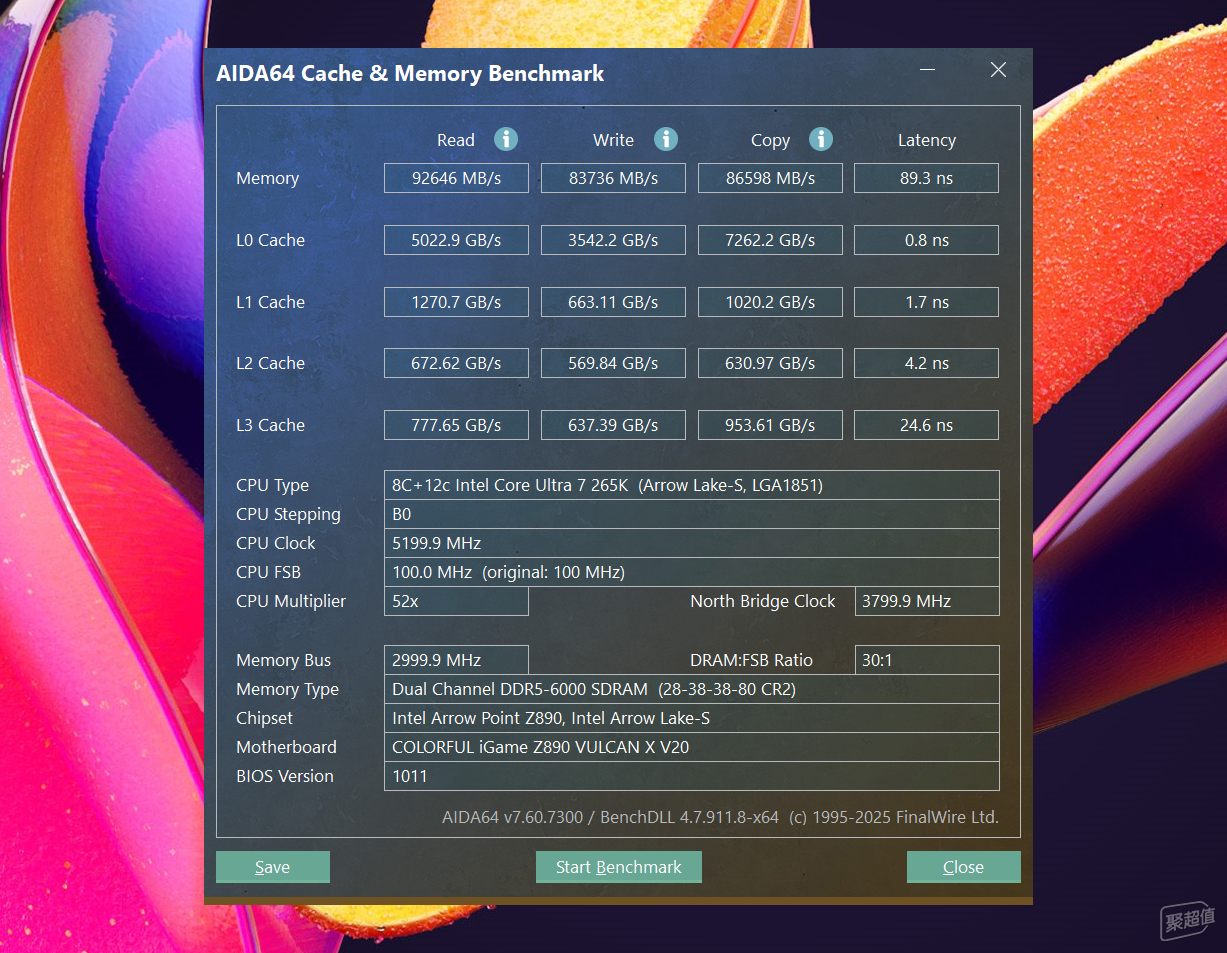Click L0 Cache read 5022.9 GB/s
The height and width of the screenshot is (953, 1227).
pos(456,240)
